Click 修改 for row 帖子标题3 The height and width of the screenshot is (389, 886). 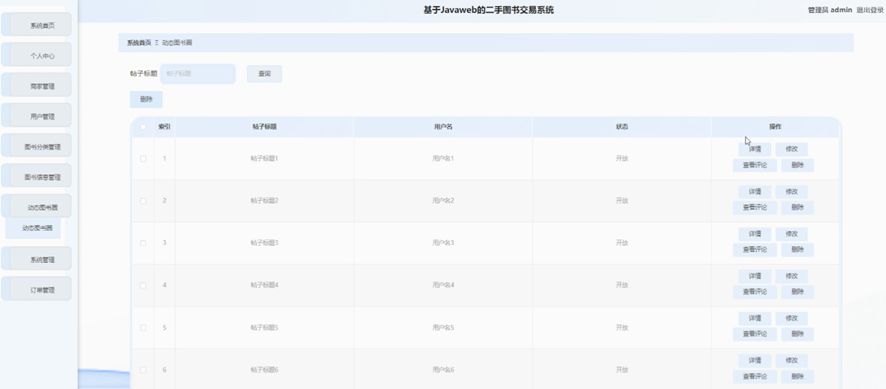click(791, 234)
